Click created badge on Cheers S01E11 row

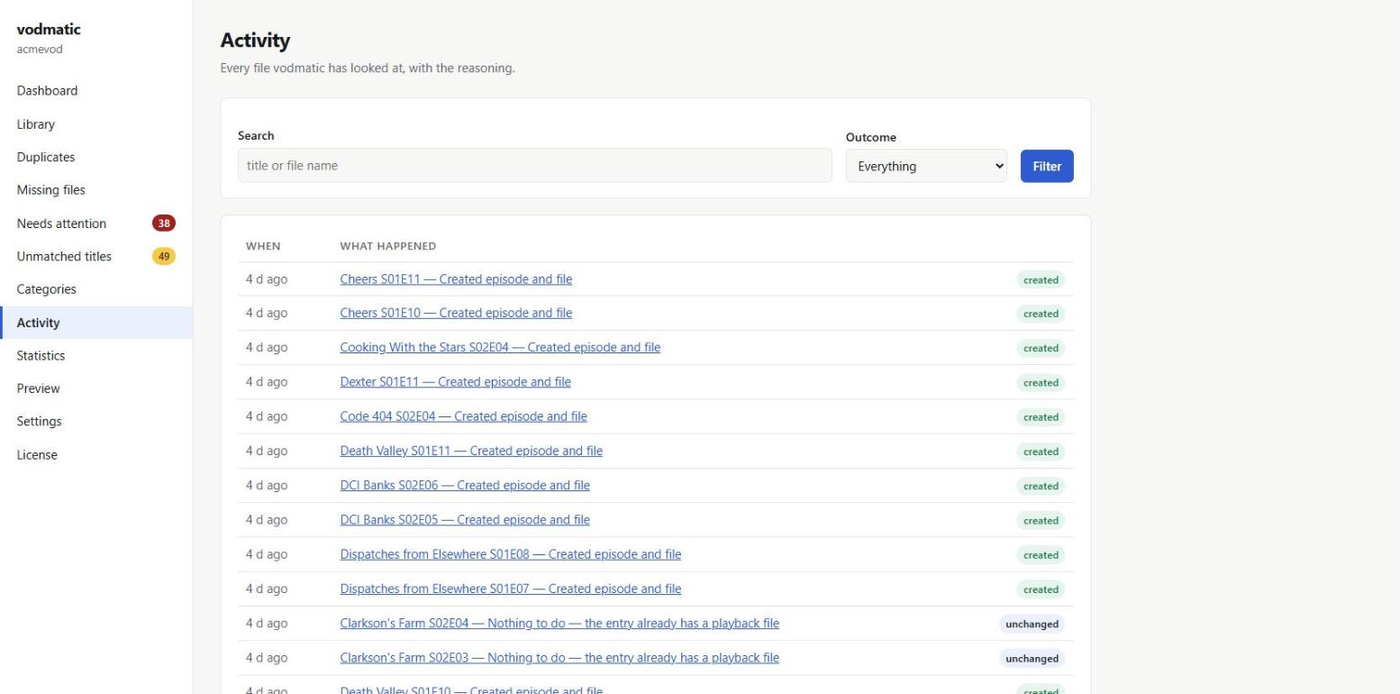(1041, 280)
